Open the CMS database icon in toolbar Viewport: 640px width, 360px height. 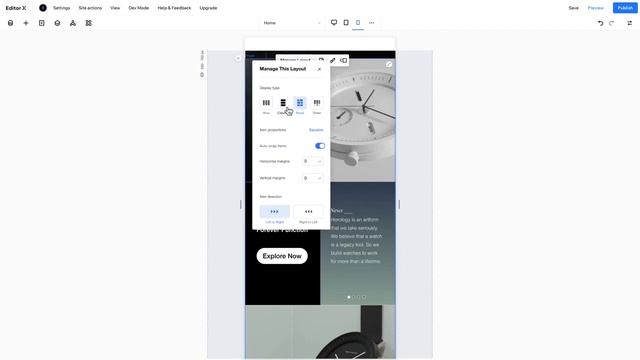[11, 23]
